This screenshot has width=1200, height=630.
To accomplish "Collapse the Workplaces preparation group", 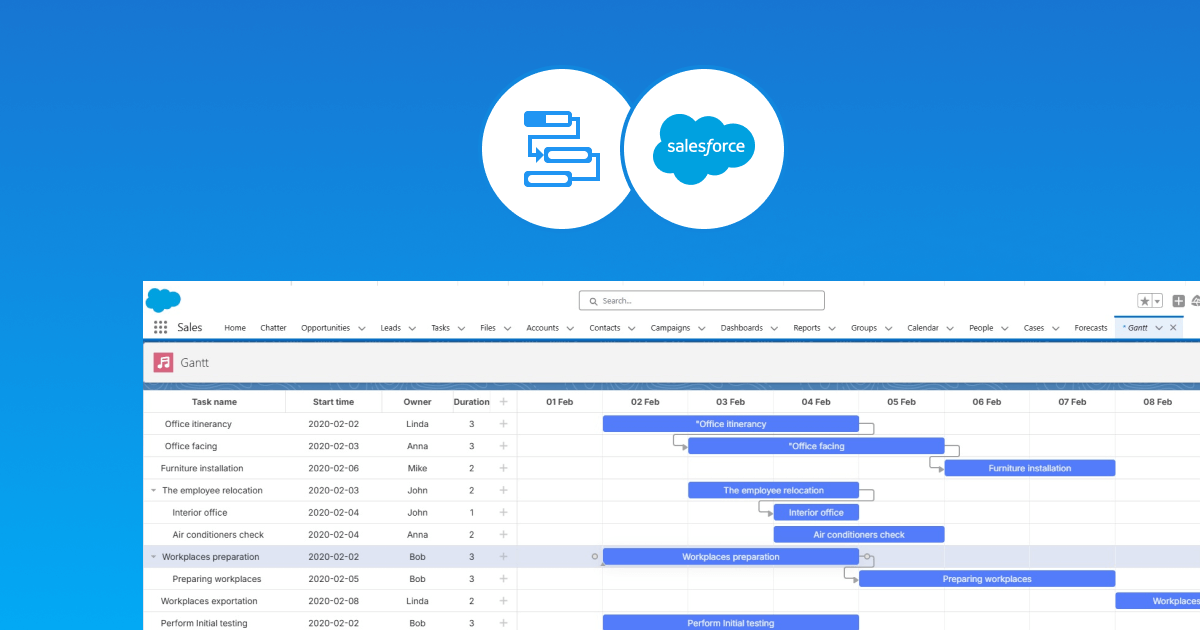I will (x=152, y=557).
